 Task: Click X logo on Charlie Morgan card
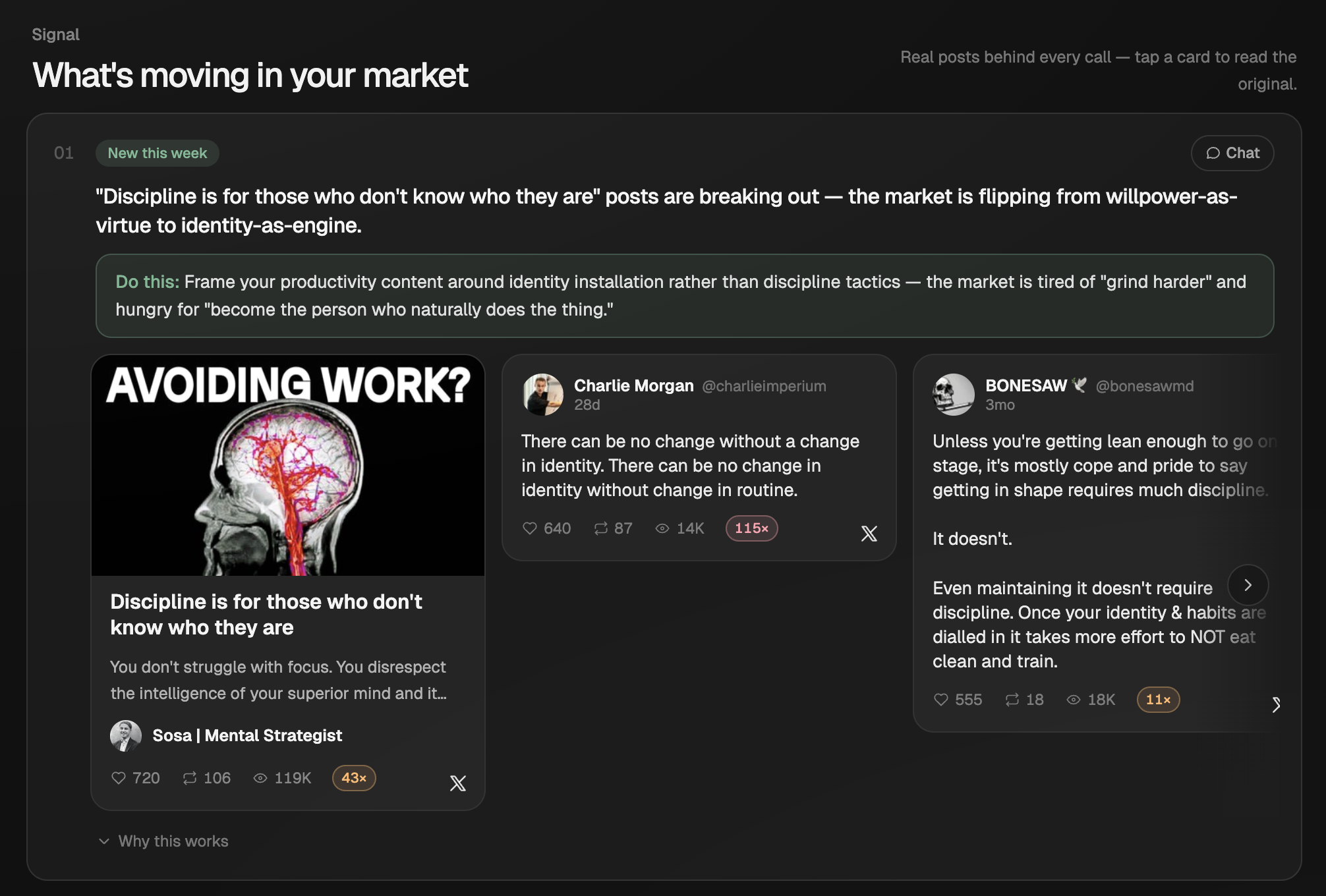(x=869, y=534)
